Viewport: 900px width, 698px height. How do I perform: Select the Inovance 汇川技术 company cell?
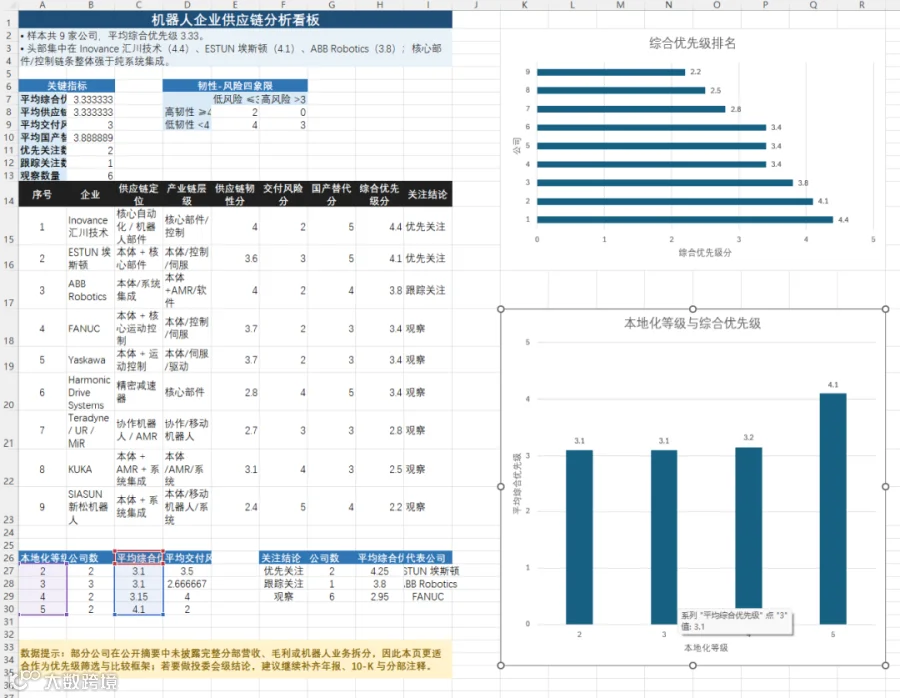91,227
